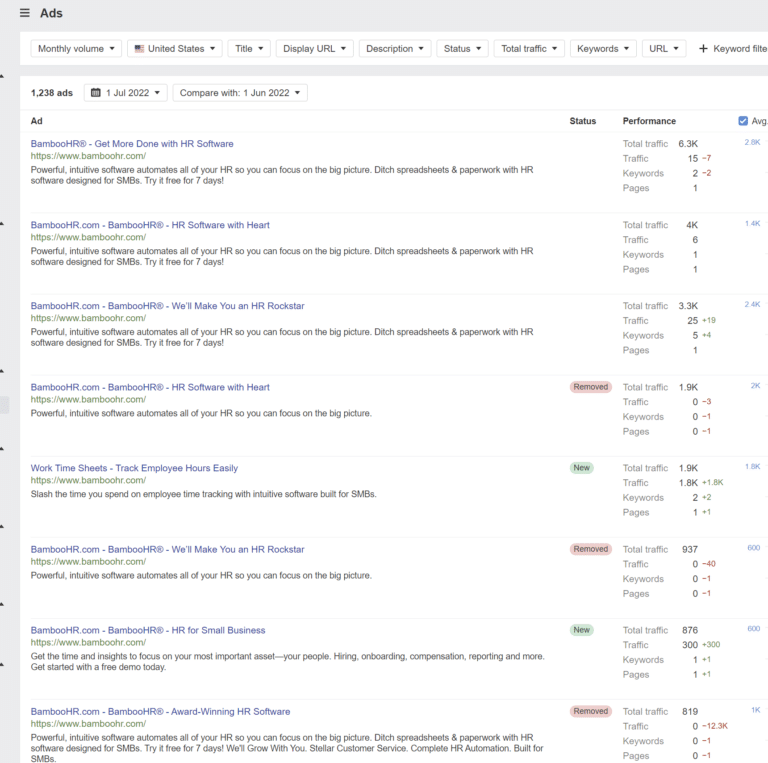
Task: Click 'HR for Small Business' ad title
Action: point(148,630)
